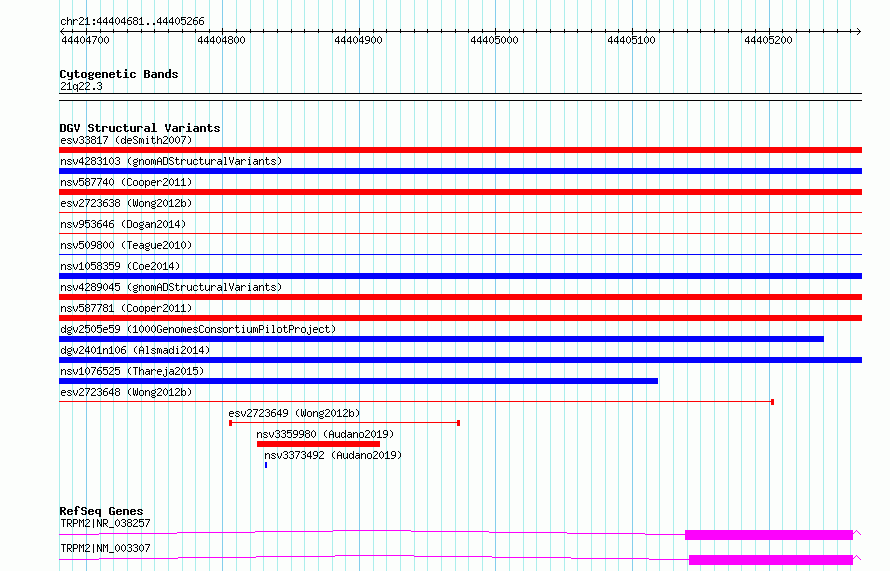Open TRPM2|NR_038257 gene label
This screenshot has width=890, height=571.
[105, 523]
